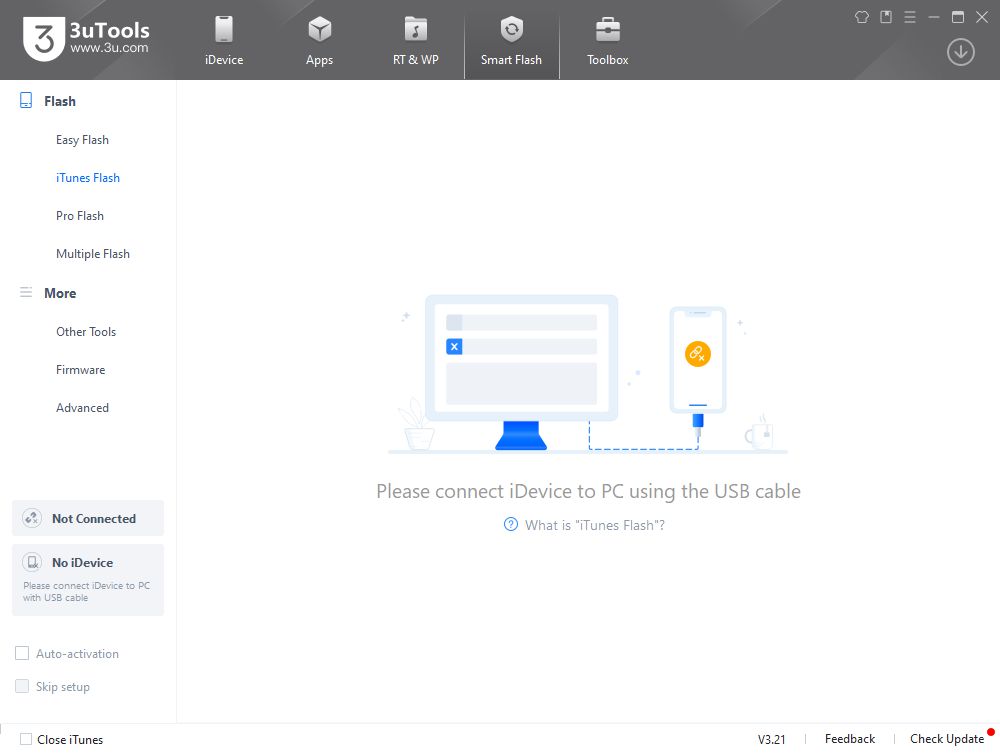Click the Not Connected status button
The height and width of the screenshot is (754, 1000).
click(x=88, y=518)
